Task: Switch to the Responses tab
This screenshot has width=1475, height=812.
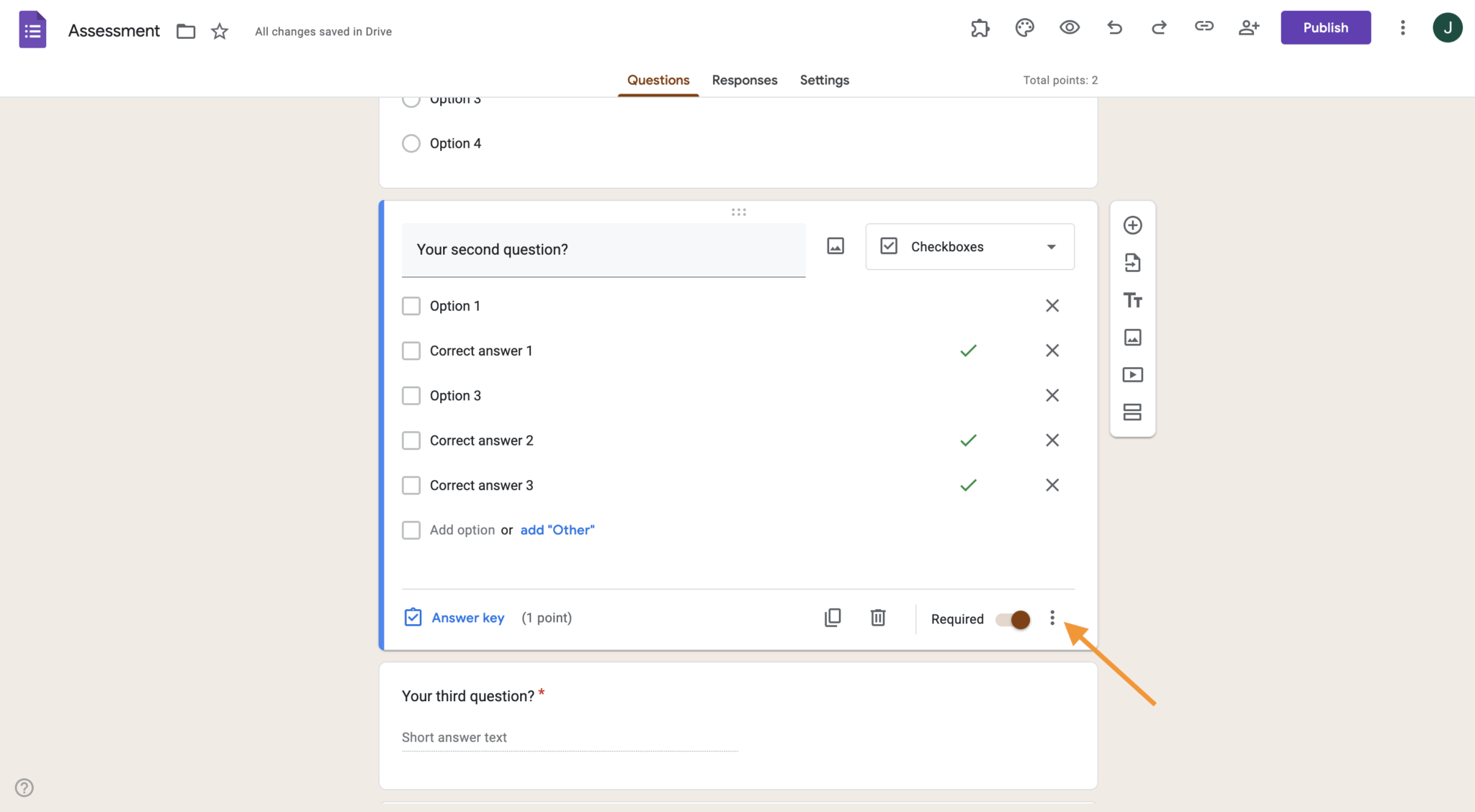Action: (745, 80)
